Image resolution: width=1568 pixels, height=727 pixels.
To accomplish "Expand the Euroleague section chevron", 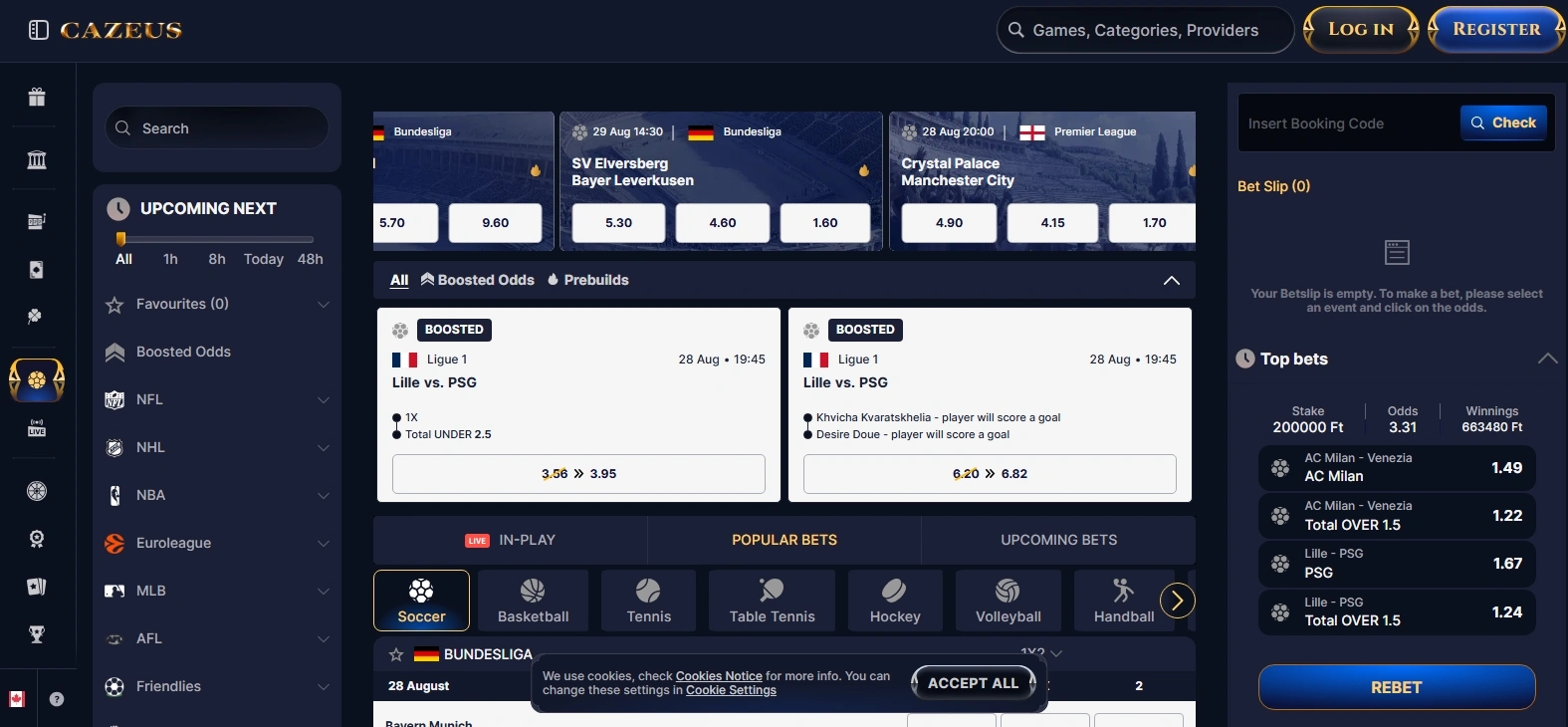I will tap(324, 544).
